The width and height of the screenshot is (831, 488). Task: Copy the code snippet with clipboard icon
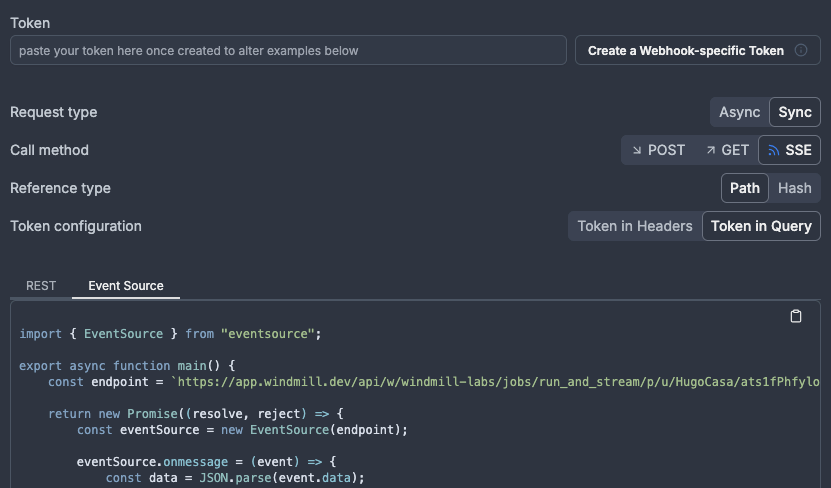[x=796, y=316]
